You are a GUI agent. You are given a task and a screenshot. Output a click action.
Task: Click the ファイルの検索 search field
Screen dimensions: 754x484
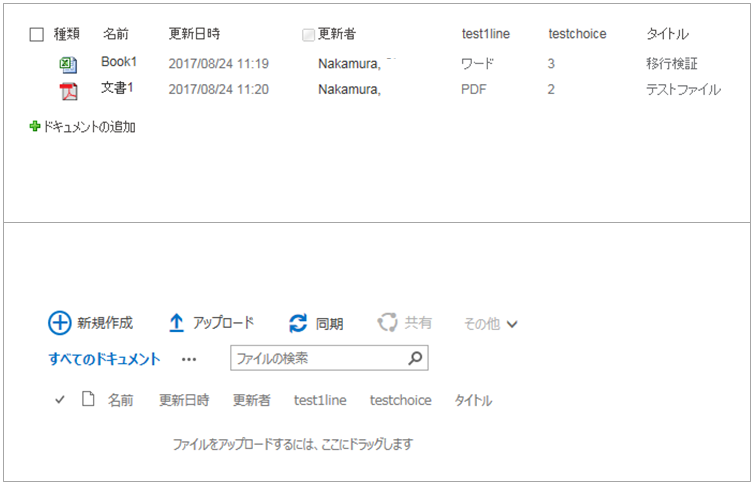pyautogui.click(x=318, y=358)
